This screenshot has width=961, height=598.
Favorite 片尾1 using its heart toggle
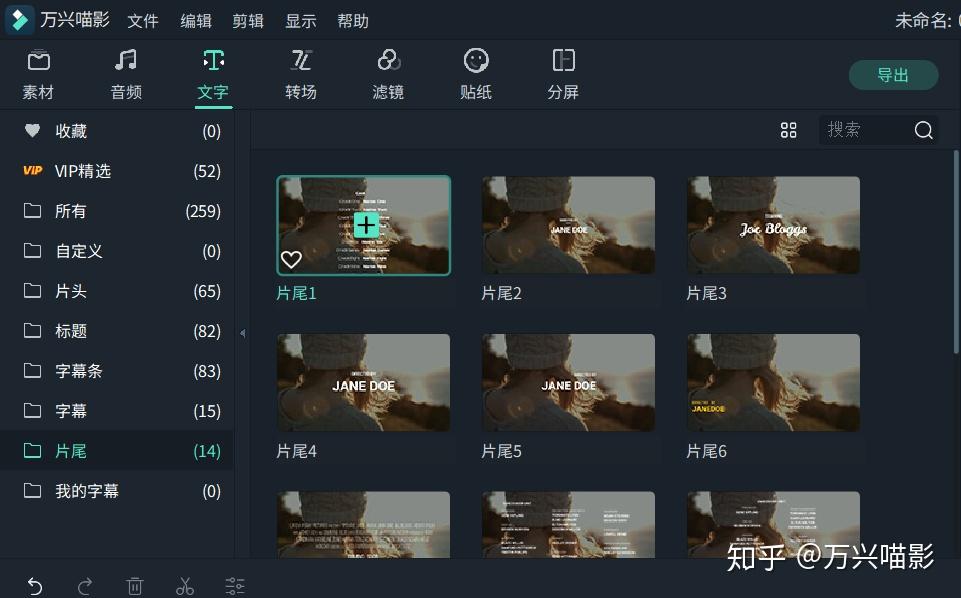tap(291, 259)
